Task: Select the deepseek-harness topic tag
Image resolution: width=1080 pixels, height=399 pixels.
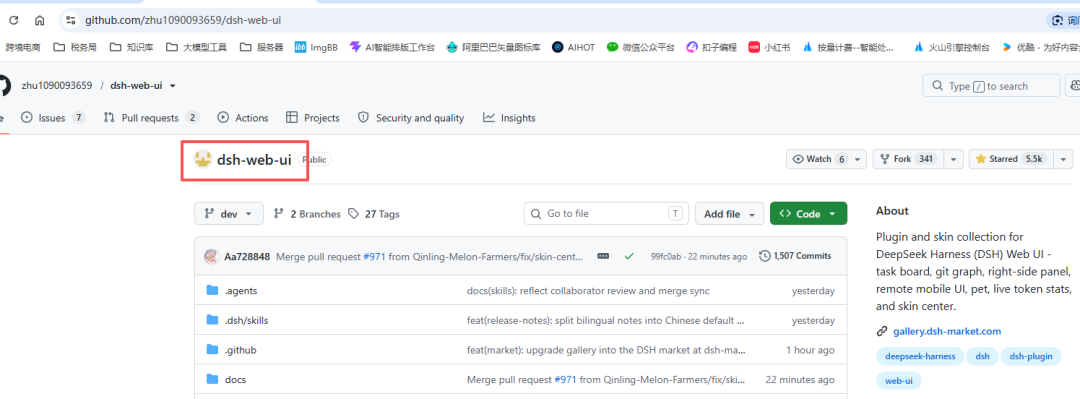Action: [x=919, y=356]
